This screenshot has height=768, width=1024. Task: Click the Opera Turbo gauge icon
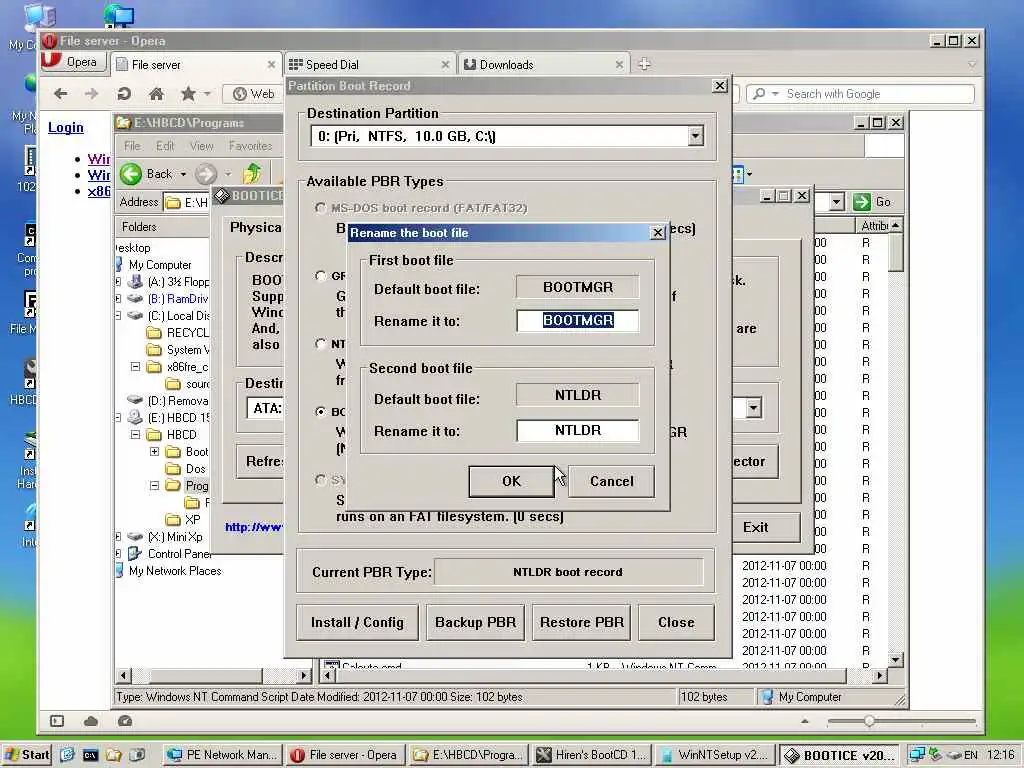pos(125,721)
